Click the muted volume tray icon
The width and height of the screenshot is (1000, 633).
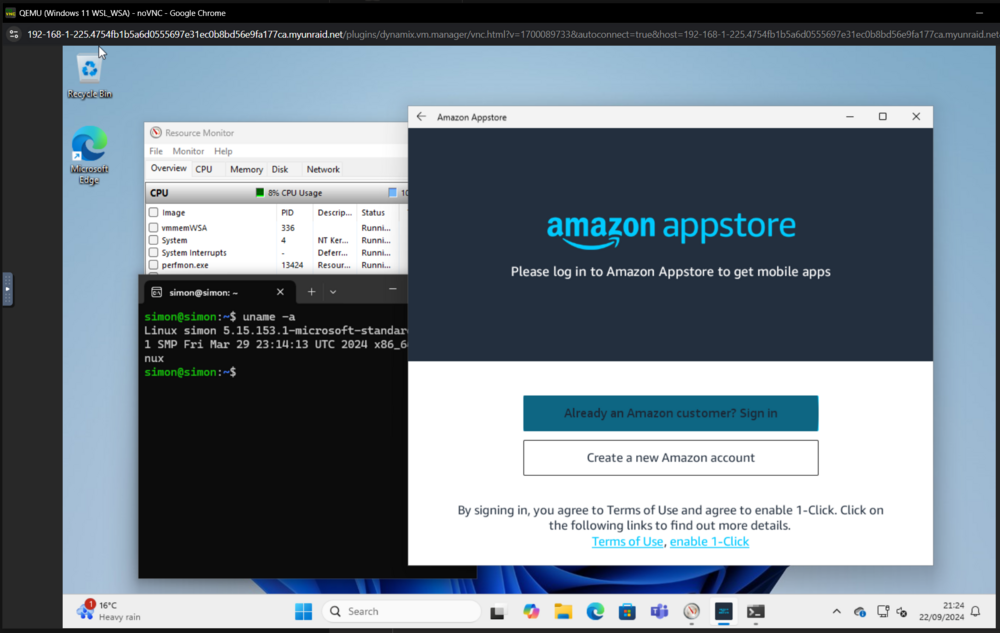[901, 612]
